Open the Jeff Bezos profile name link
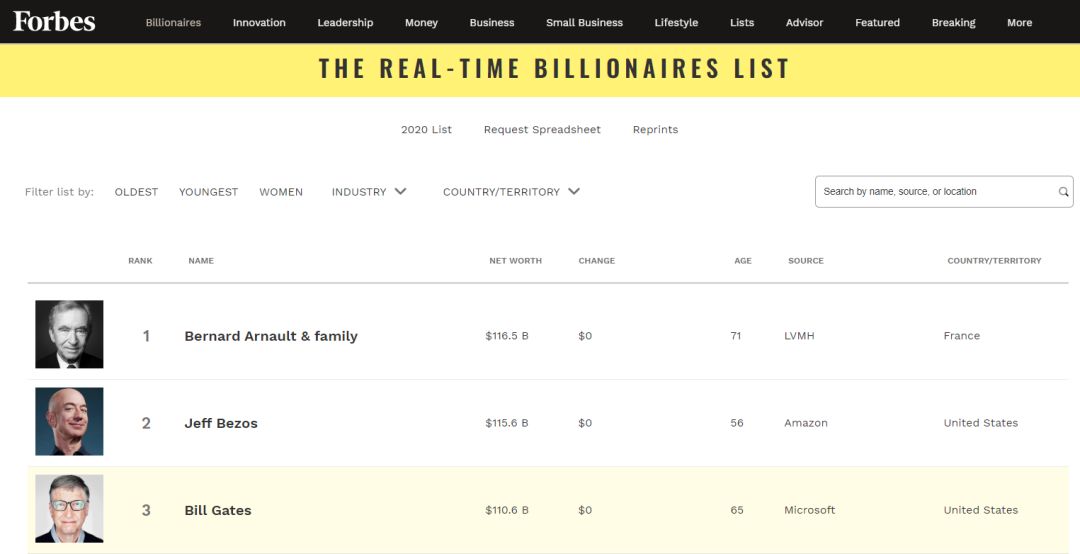The image size is (1080, 554). point(221,423)
